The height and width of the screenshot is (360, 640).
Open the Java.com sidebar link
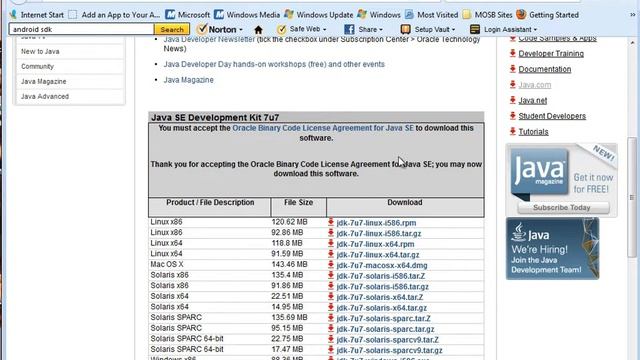tap(535, 85)
